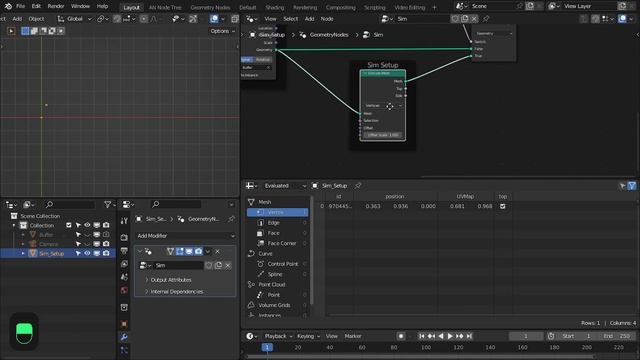Image resolution: width=640 pixels, height=360 pixels.
Task: Open the File menu
Action: tap(20, 6)
